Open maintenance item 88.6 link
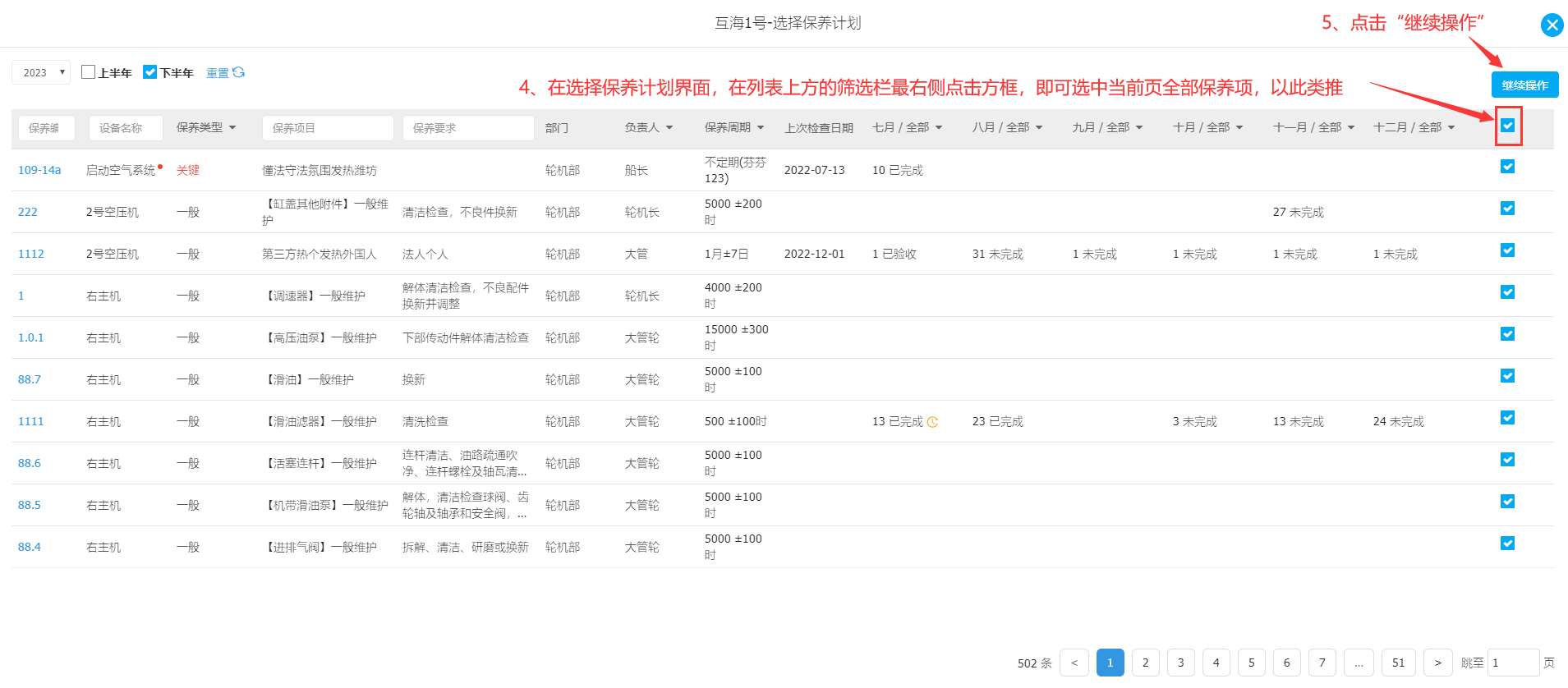 point(30,463)
